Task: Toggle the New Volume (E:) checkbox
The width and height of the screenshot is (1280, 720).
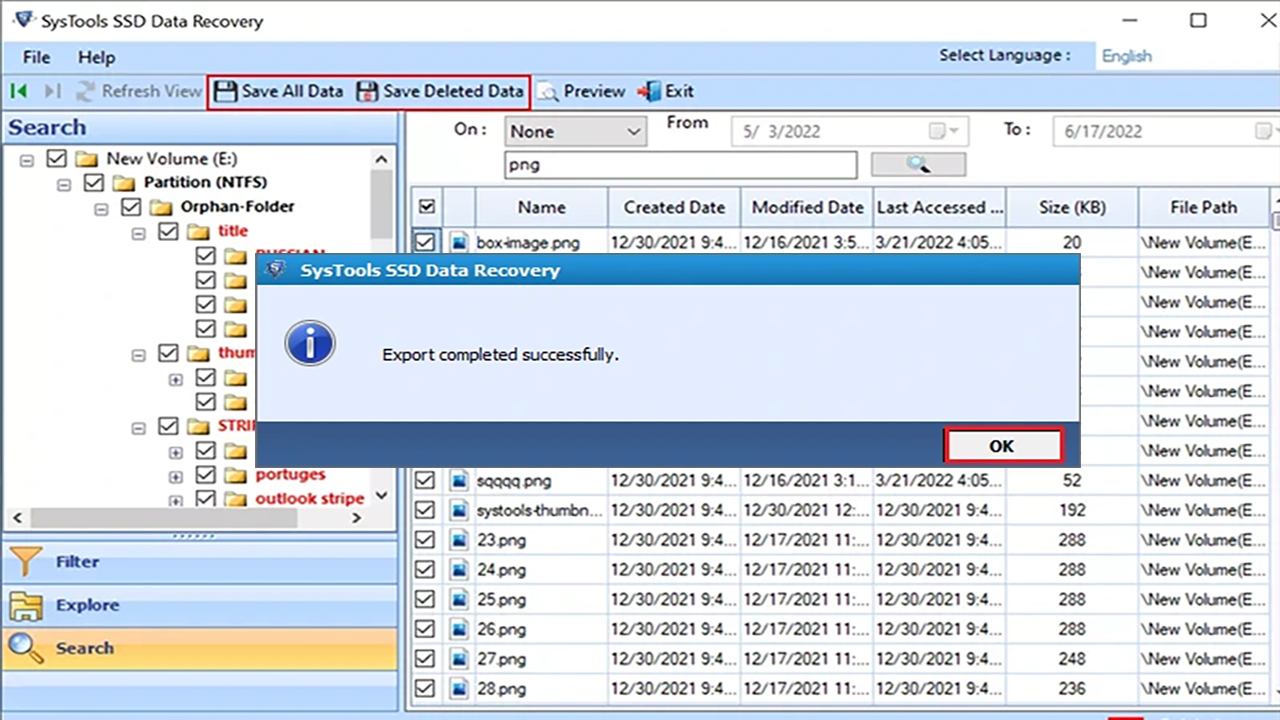Action: tap(57, 158)
